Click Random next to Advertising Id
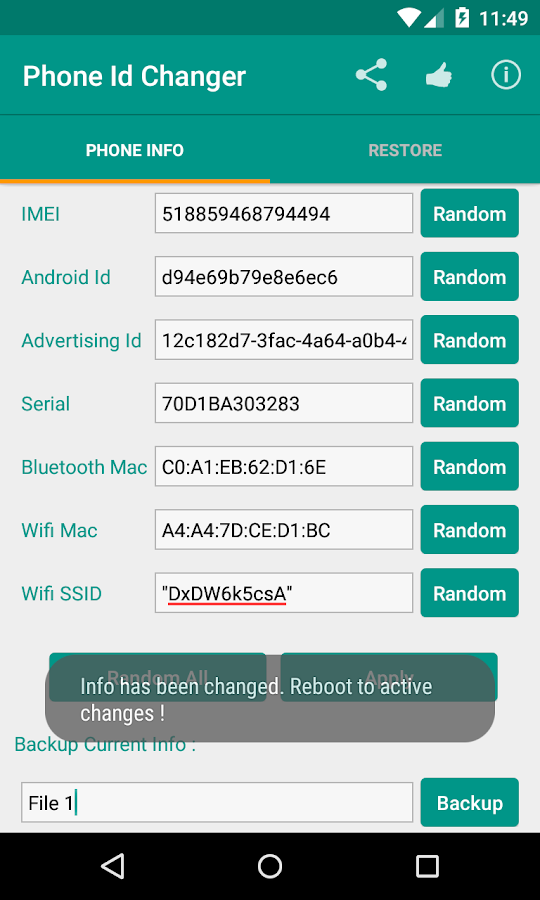 click(469, 340)
